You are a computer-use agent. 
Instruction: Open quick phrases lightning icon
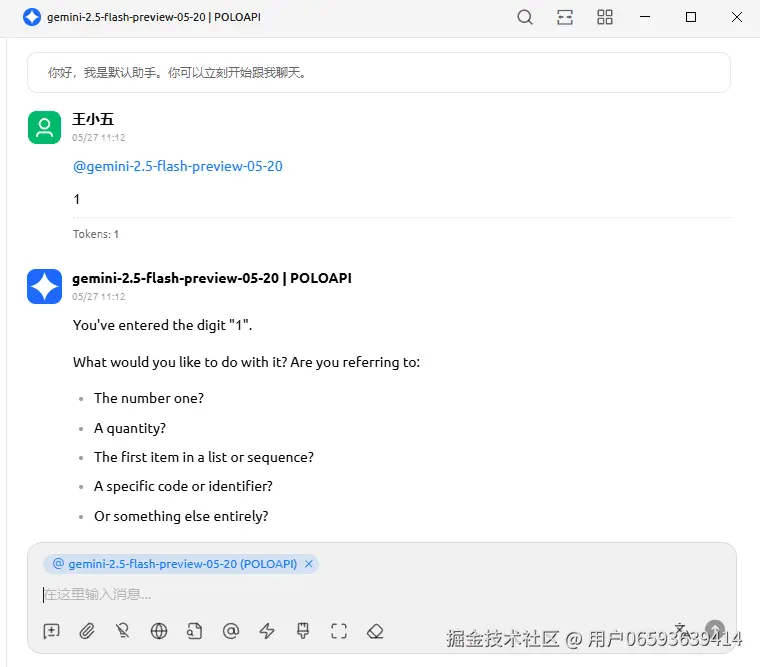pyautogui.click(x=267, y=631)
